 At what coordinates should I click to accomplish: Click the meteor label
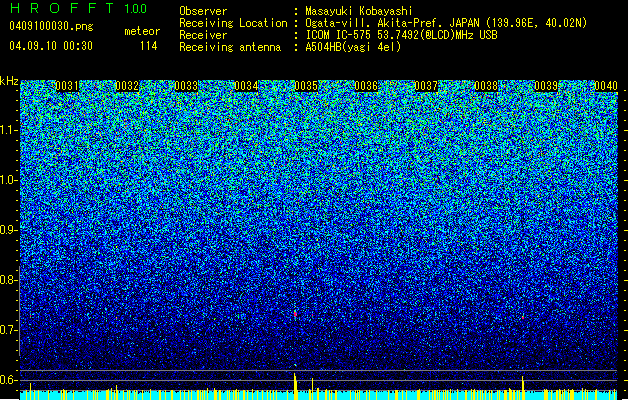point(142,31)
